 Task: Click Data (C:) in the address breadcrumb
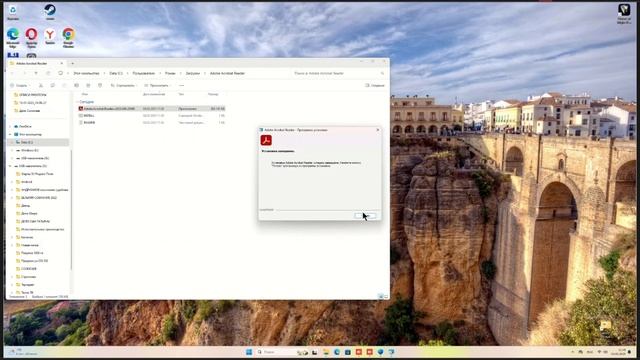pyautogui.click(x=116, y=73)
